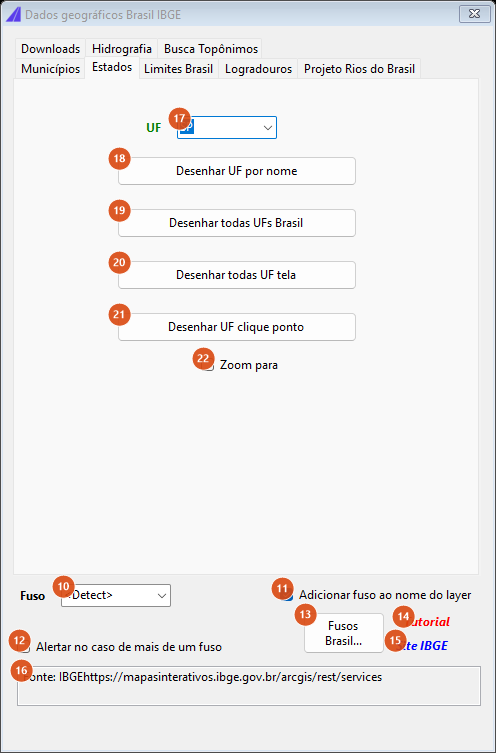Image resolution: width=496 pixels, height=753 pixels.
Task: Switch to the Municípios tab
Action: (x=50, y=69)
